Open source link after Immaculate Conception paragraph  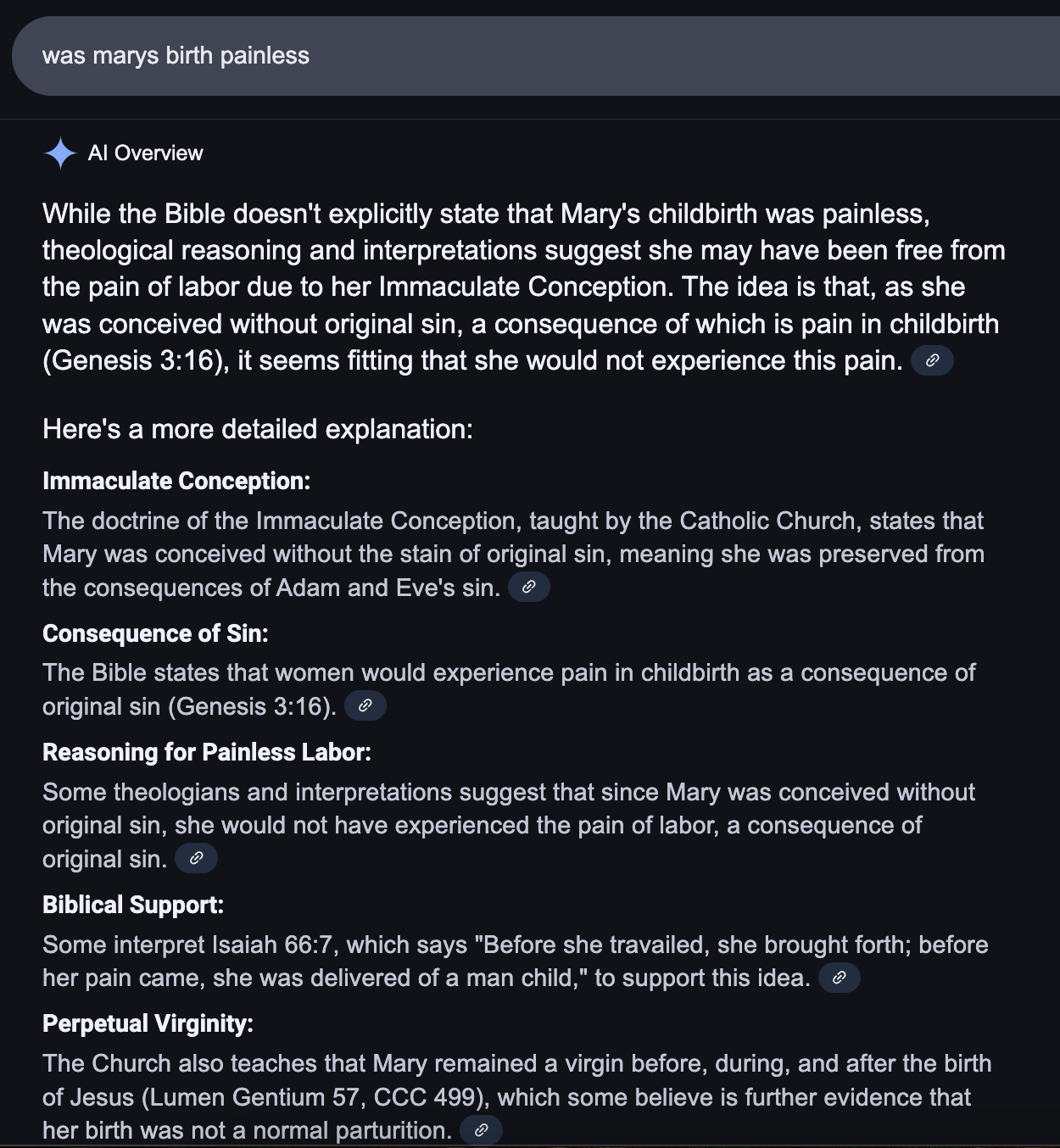point(528,587)
